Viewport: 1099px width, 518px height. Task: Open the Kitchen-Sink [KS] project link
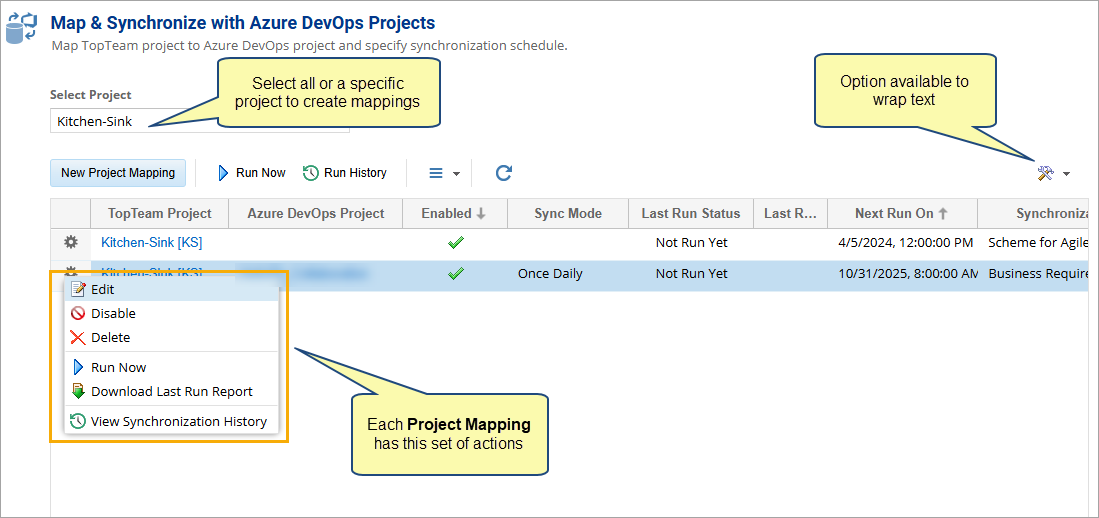coord(151,242)
